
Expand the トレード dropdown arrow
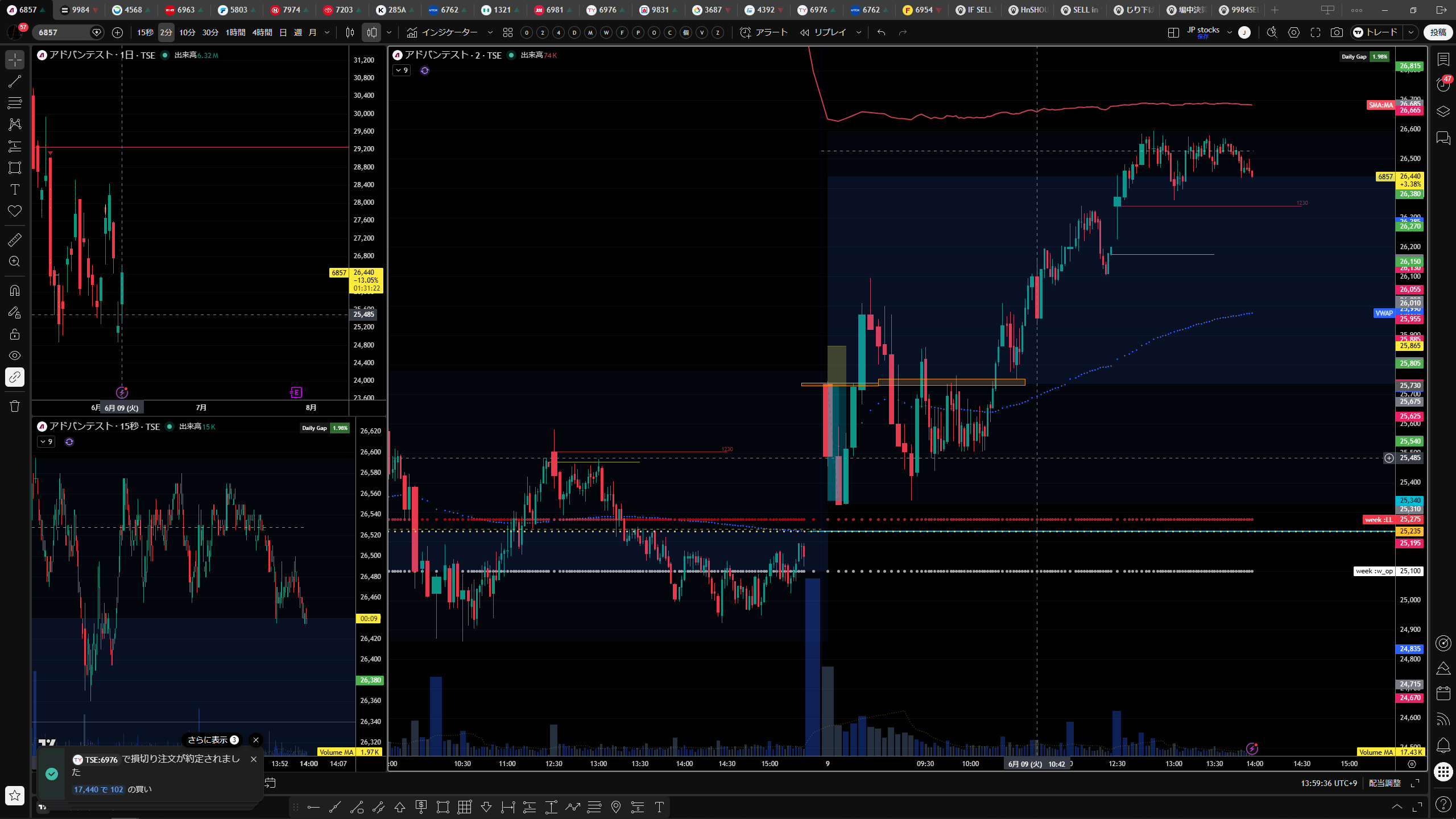1411,32
